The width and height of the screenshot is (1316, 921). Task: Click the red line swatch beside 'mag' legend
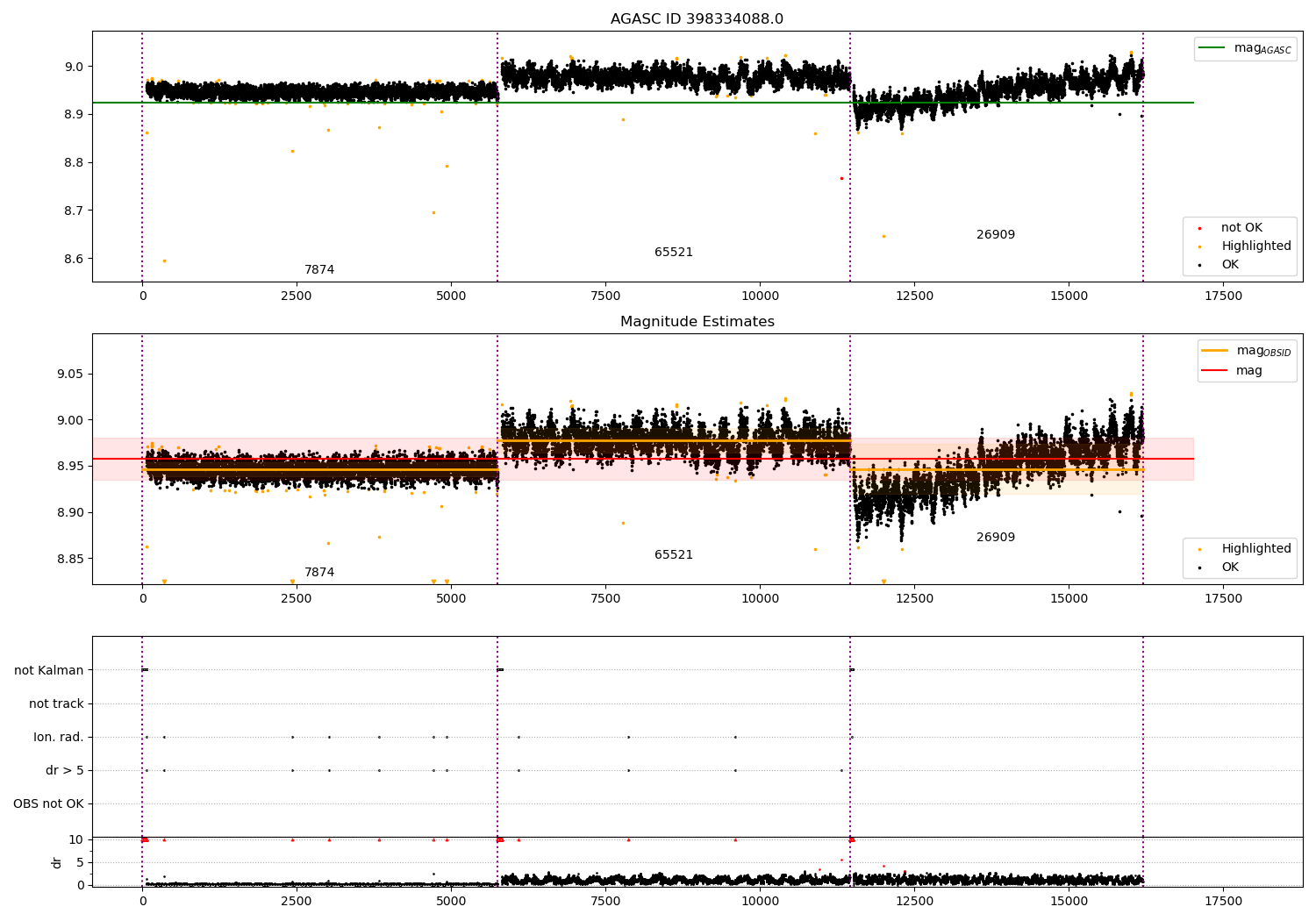point(1214,371)
